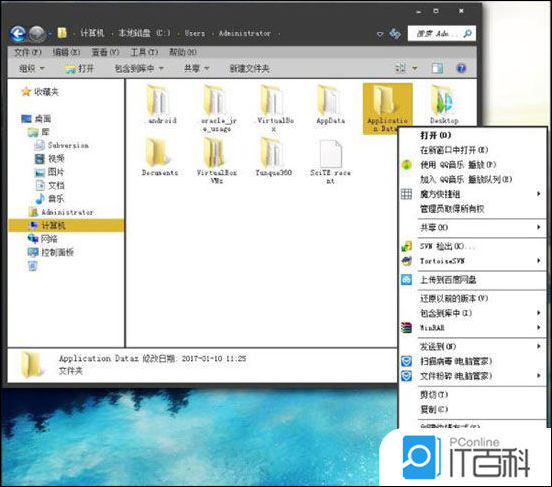Select the SciTE.recent file

330,161
